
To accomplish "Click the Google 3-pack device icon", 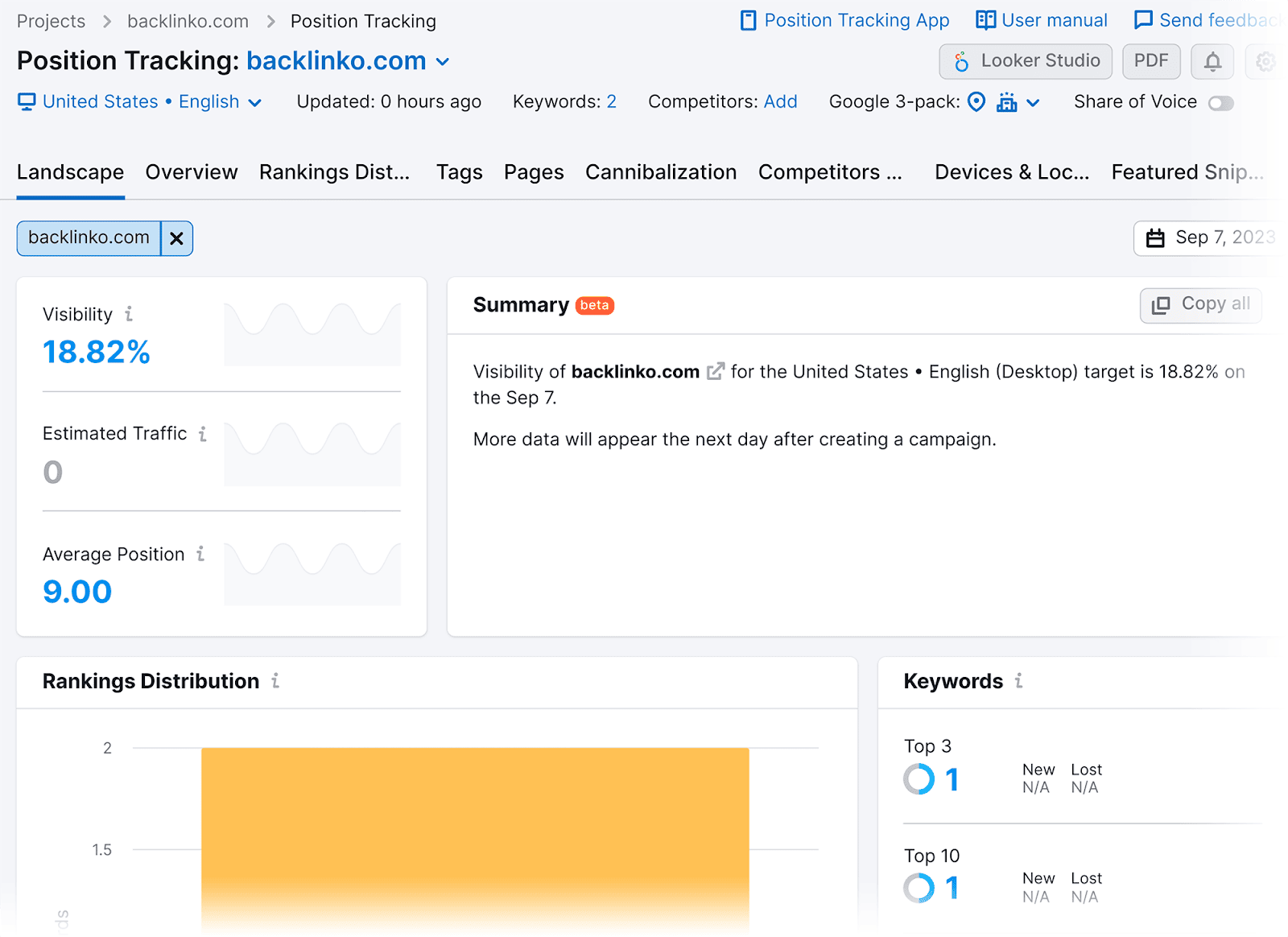I will click(x=1006, y=102).
